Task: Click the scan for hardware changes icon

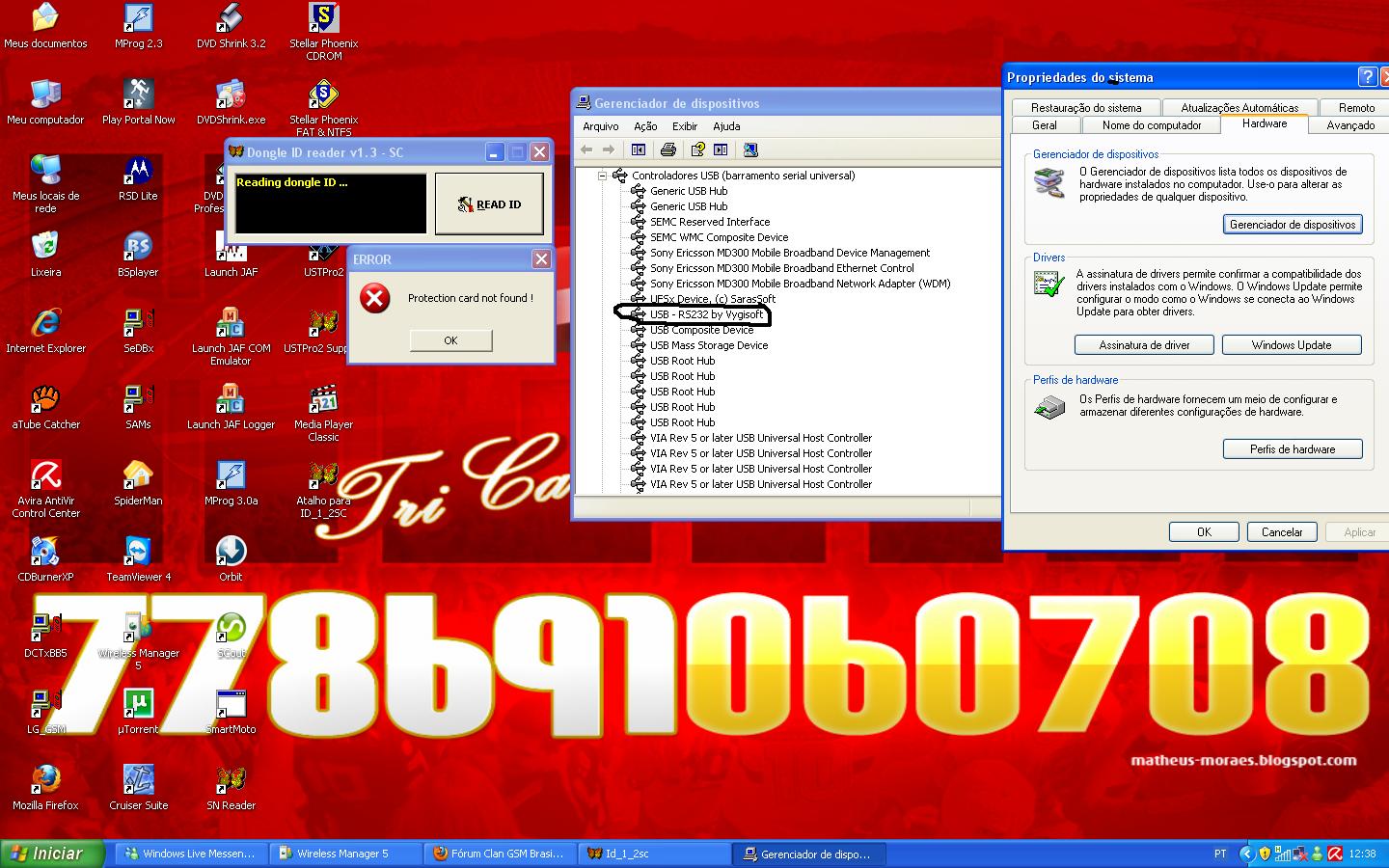Action: tap(750, 149)
